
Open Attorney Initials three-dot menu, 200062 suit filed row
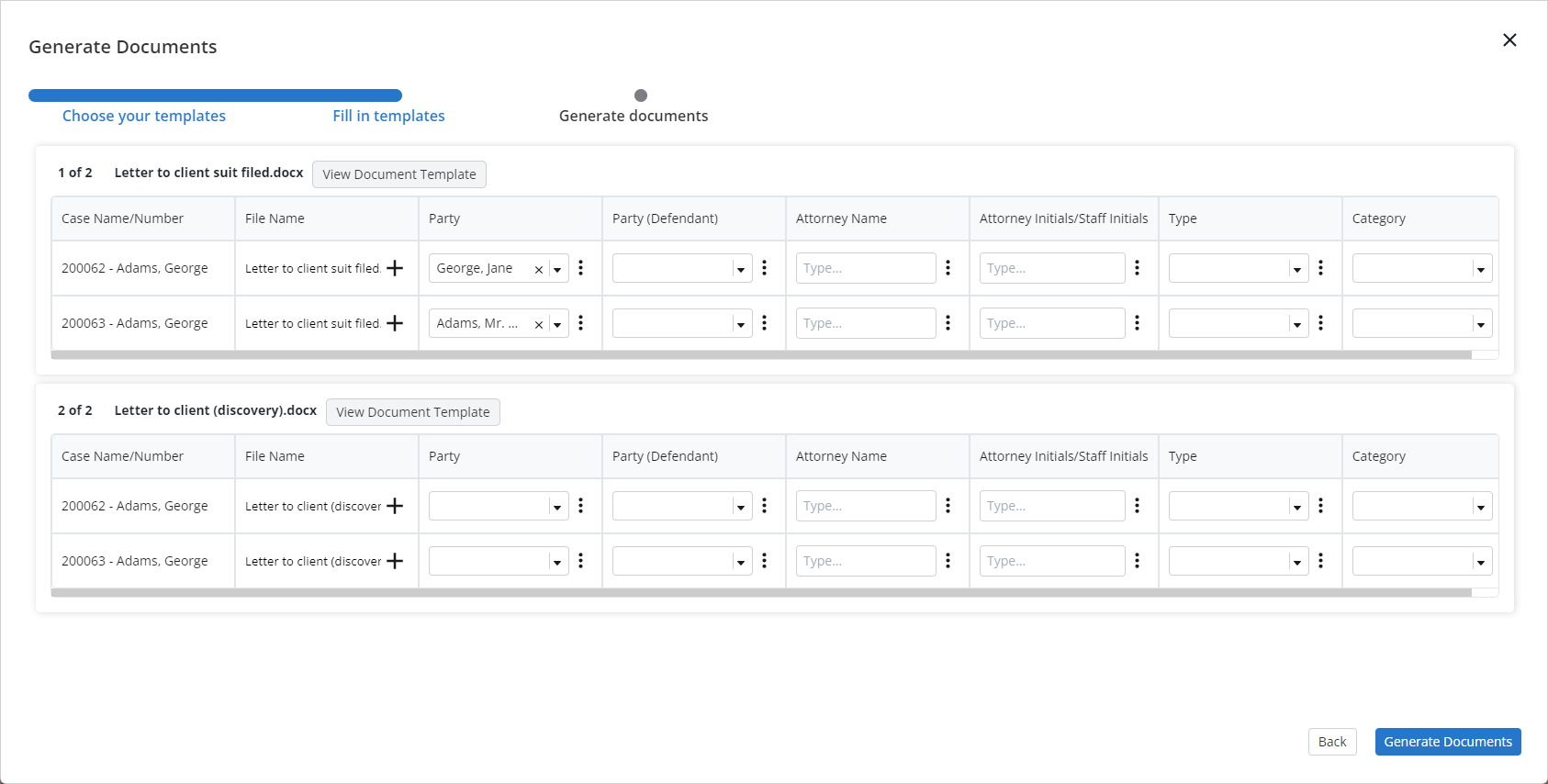[1137, 268]
